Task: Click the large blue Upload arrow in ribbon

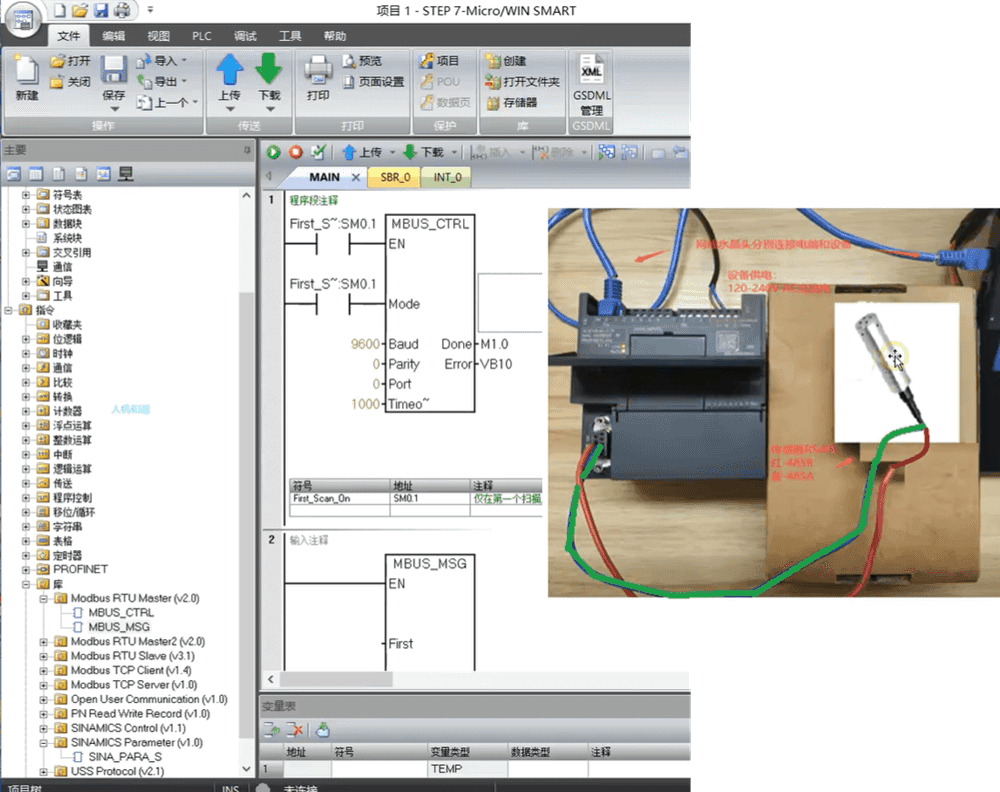Action: [230, 71]
